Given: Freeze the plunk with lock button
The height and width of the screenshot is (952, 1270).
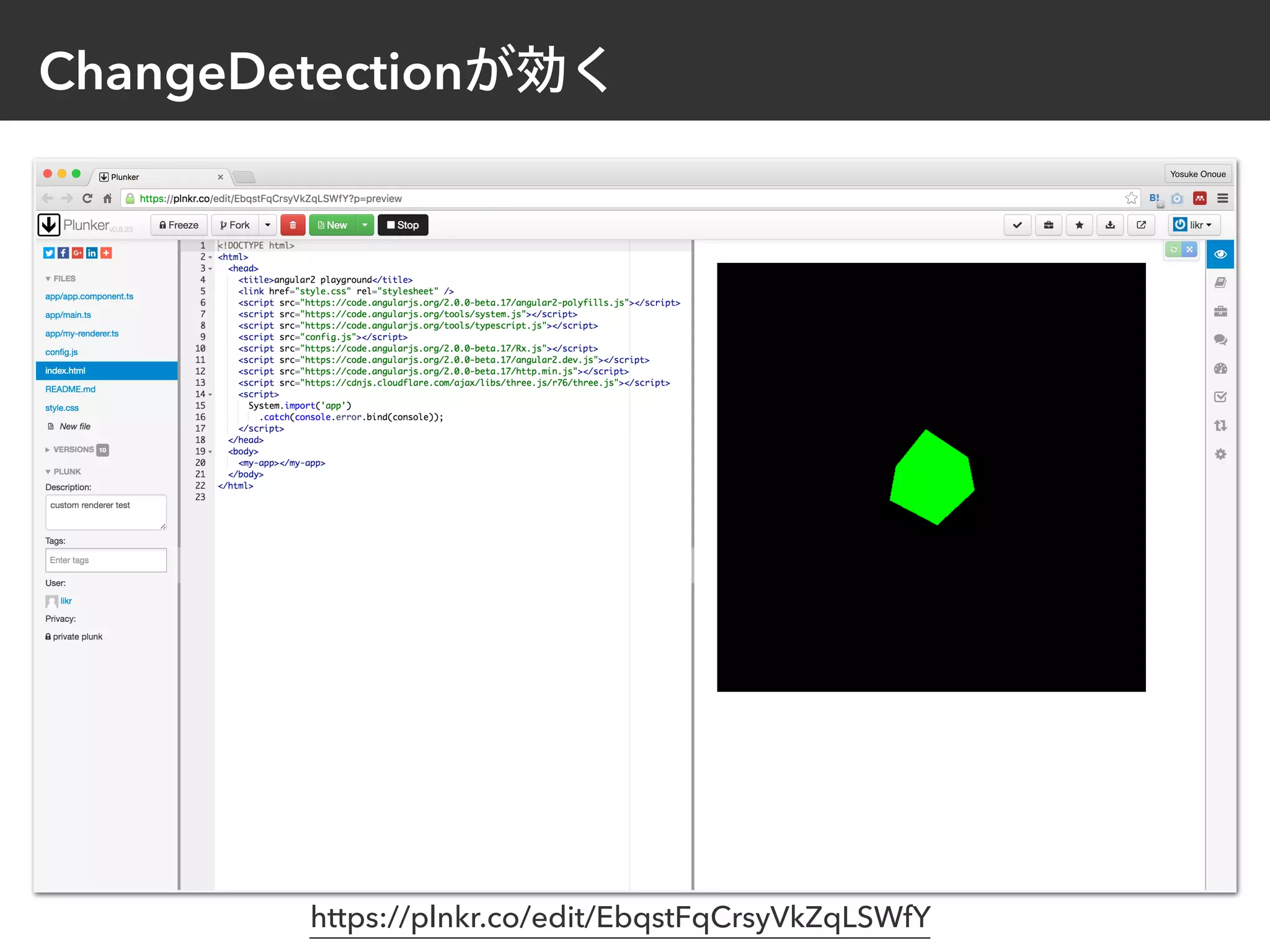Looking at the screenshot, I should coord(179,225).
